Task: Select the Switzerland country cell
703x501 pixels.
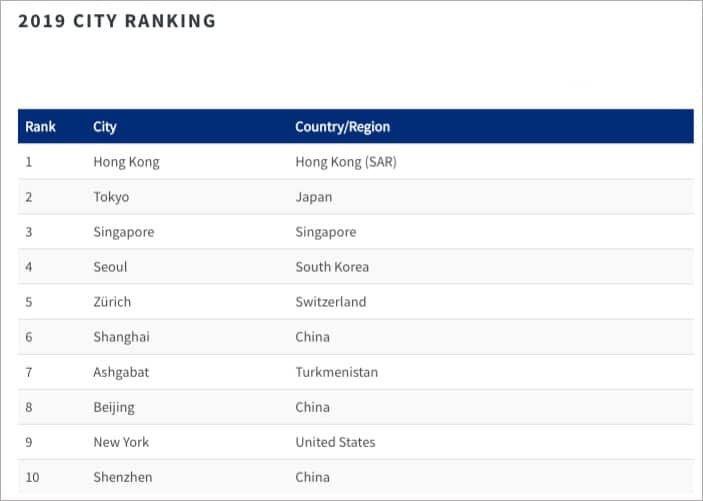Action: 331,302
